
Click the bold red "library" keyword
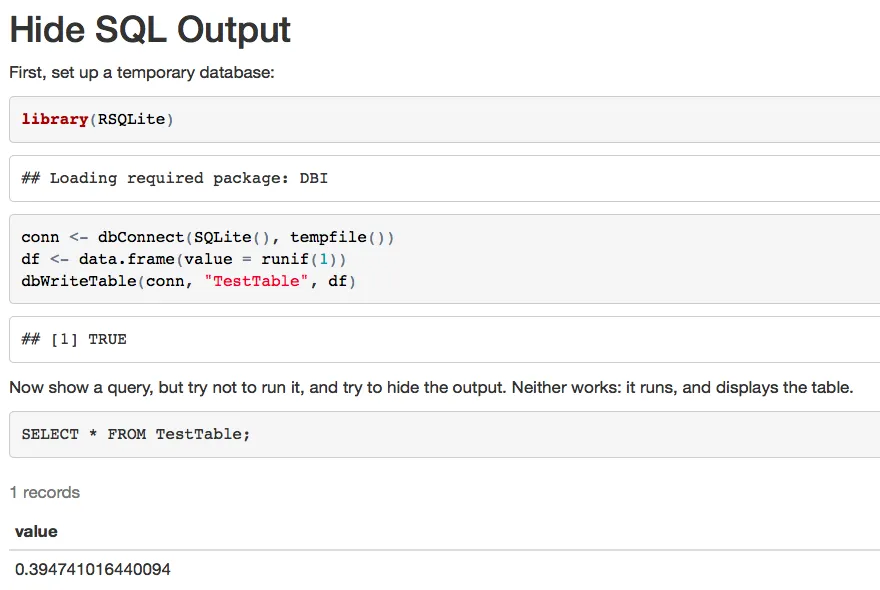point(55,119)
